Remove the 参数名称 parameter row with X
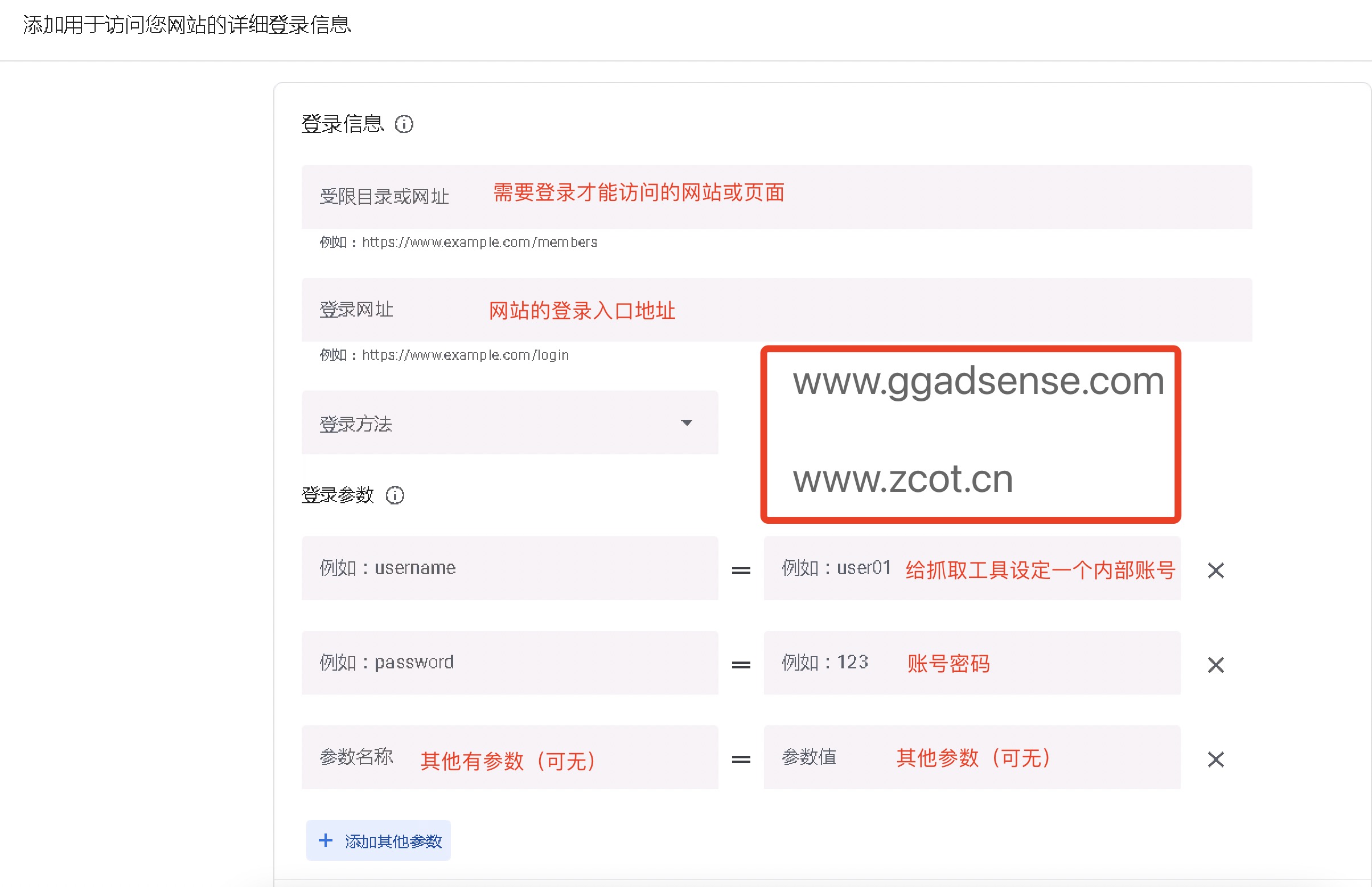Image resolution: width=1372 pixels, height=887 pixels. coord(1215,759)
